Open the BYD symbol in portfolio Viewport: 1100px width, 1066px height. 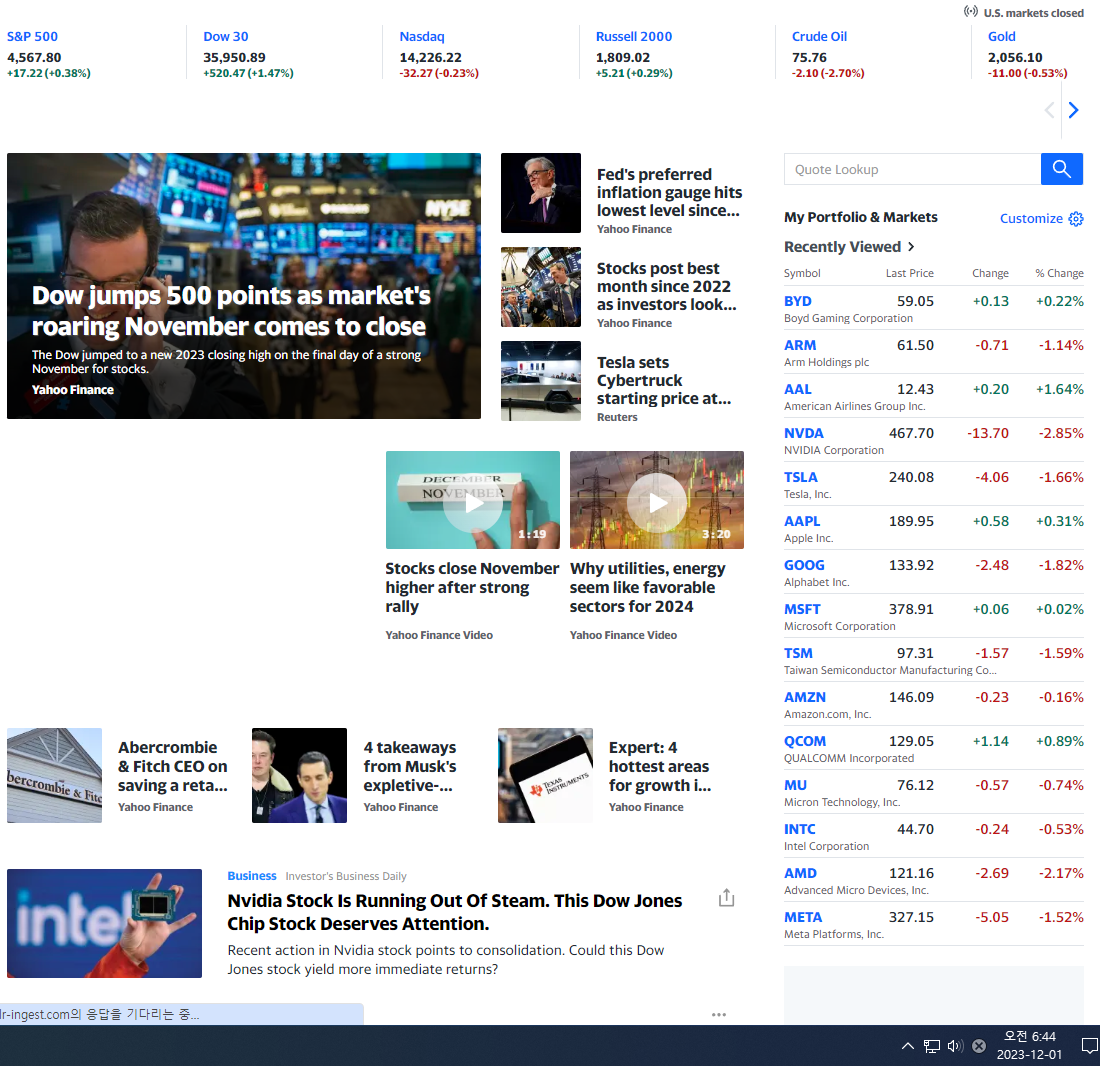(798, 301)
